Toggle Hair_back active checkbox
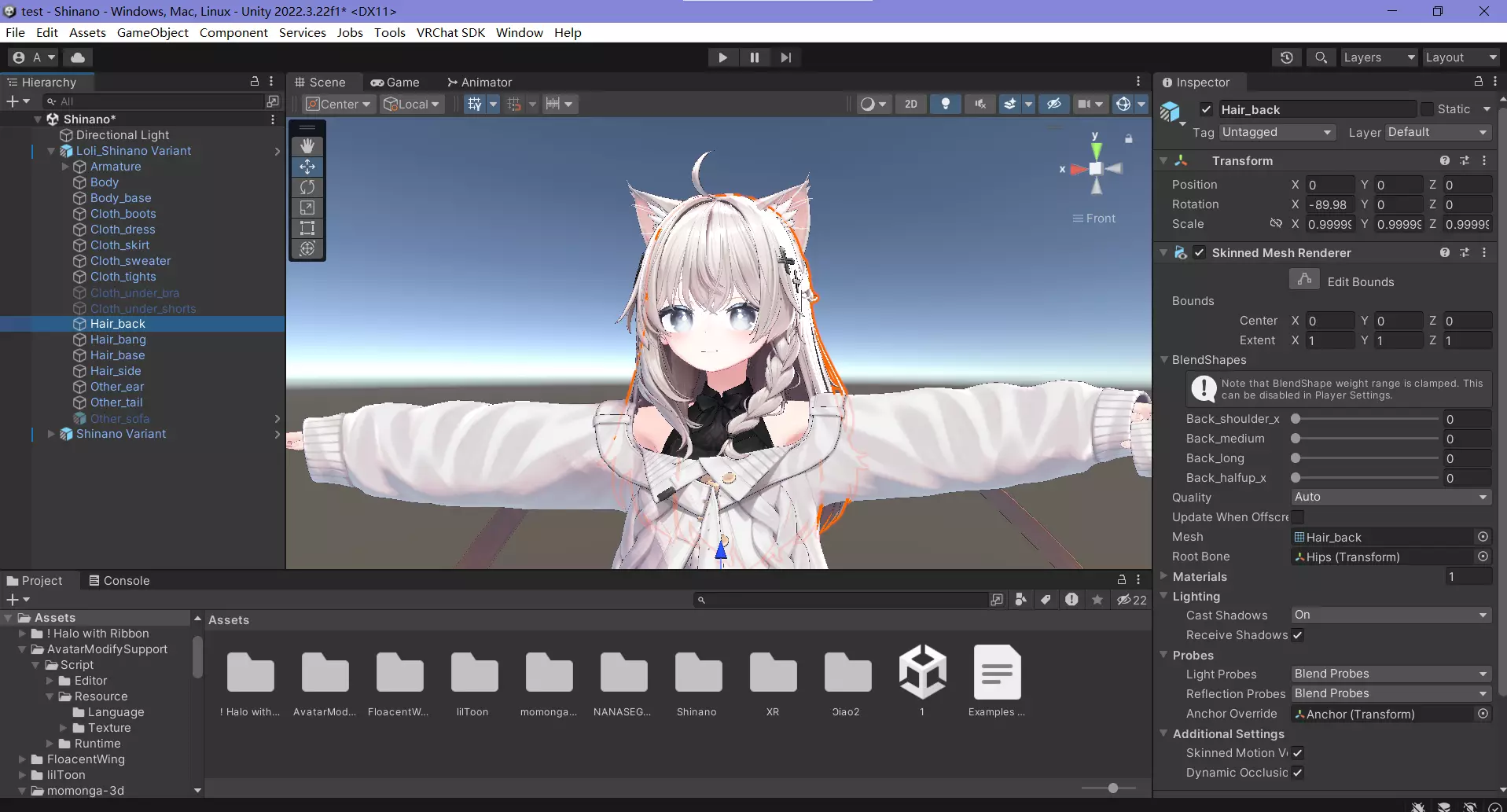Image resolution: width=1507 pixels, height=812 pixels. click(1206, 109)
